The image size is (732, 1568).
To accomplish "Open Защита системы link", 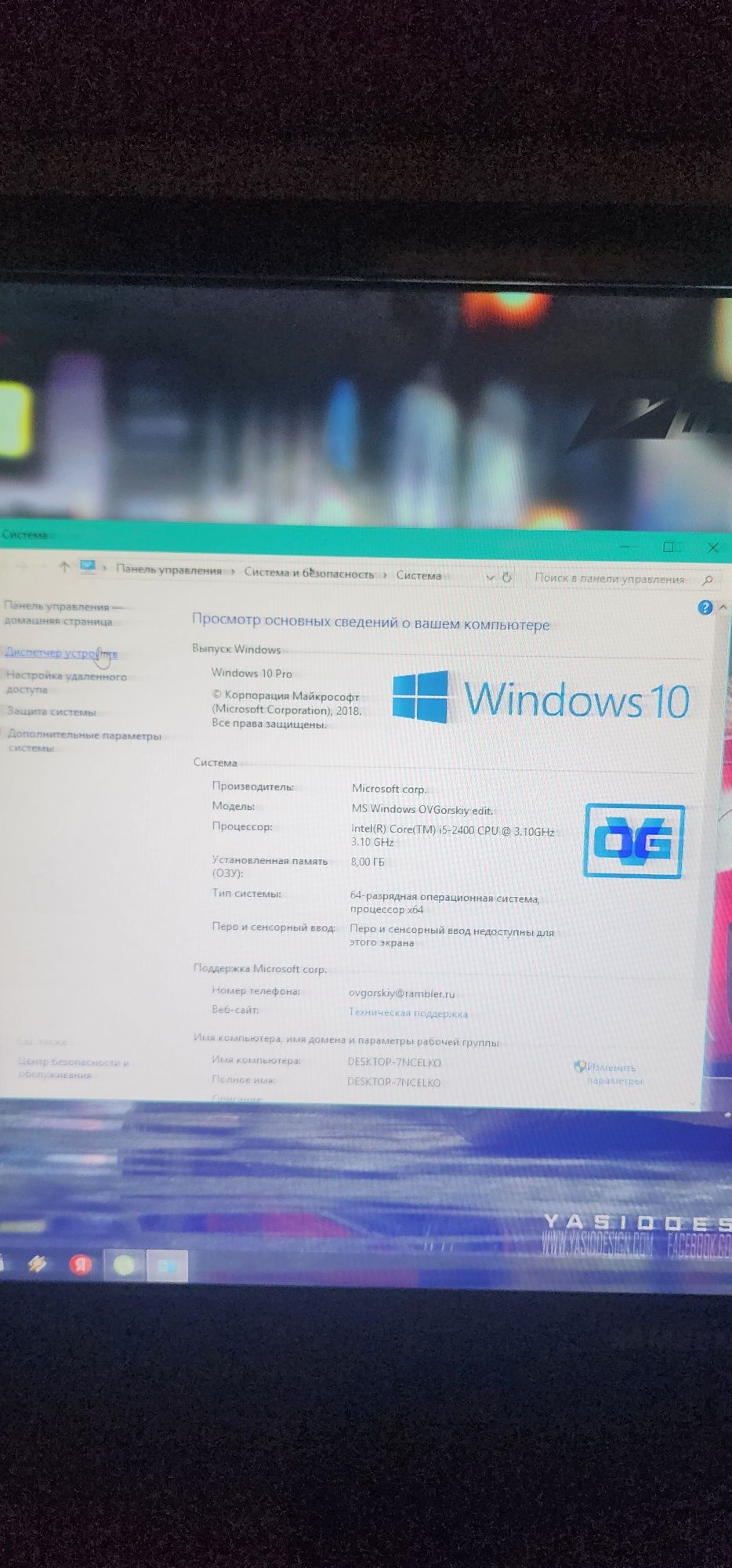I will [x=52, y=712].
